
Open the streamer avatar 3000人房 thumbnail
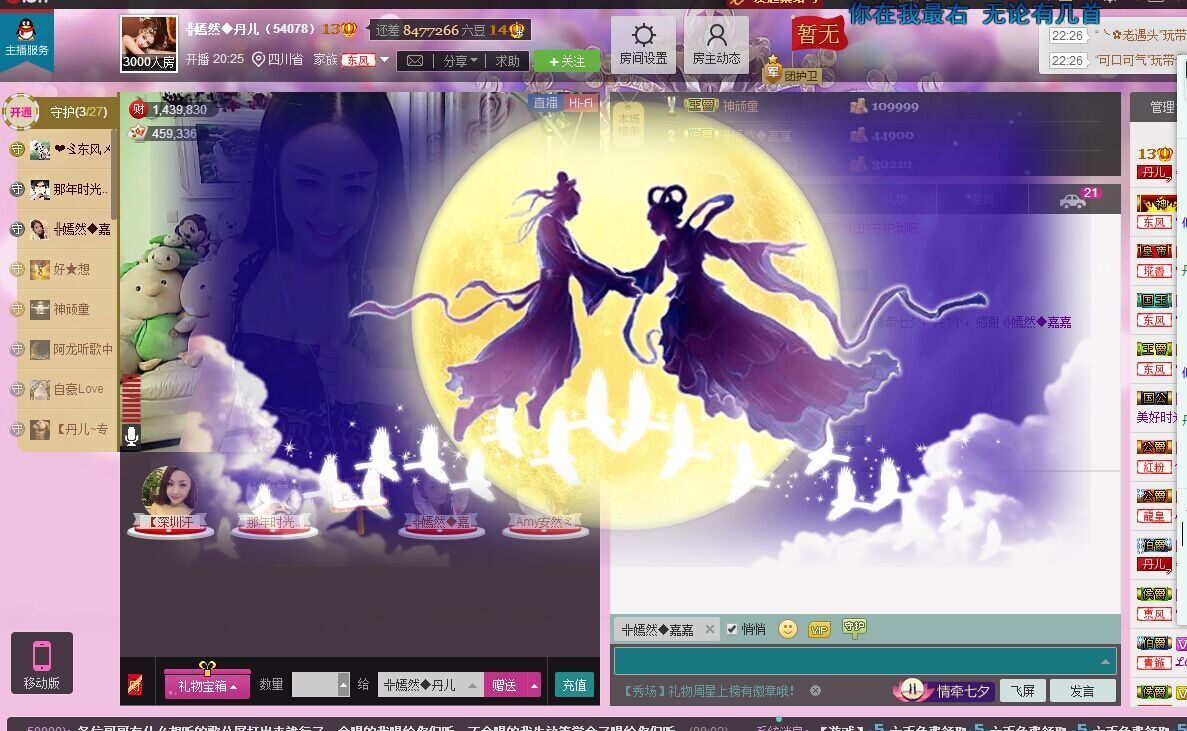click(x=149, y=44)
